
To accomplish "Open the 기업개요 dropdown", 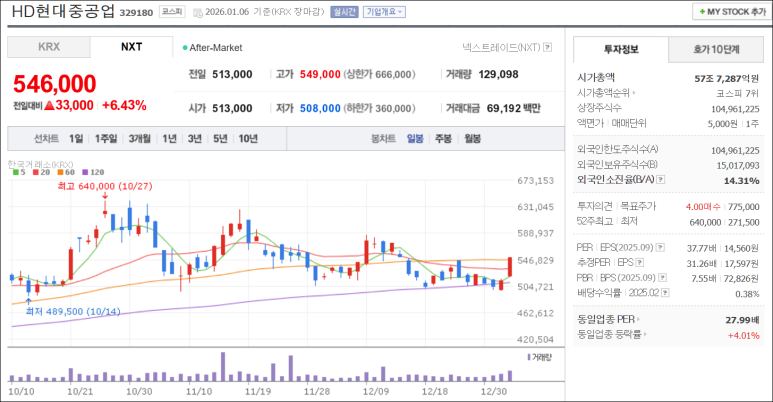I will click(385, 12).
